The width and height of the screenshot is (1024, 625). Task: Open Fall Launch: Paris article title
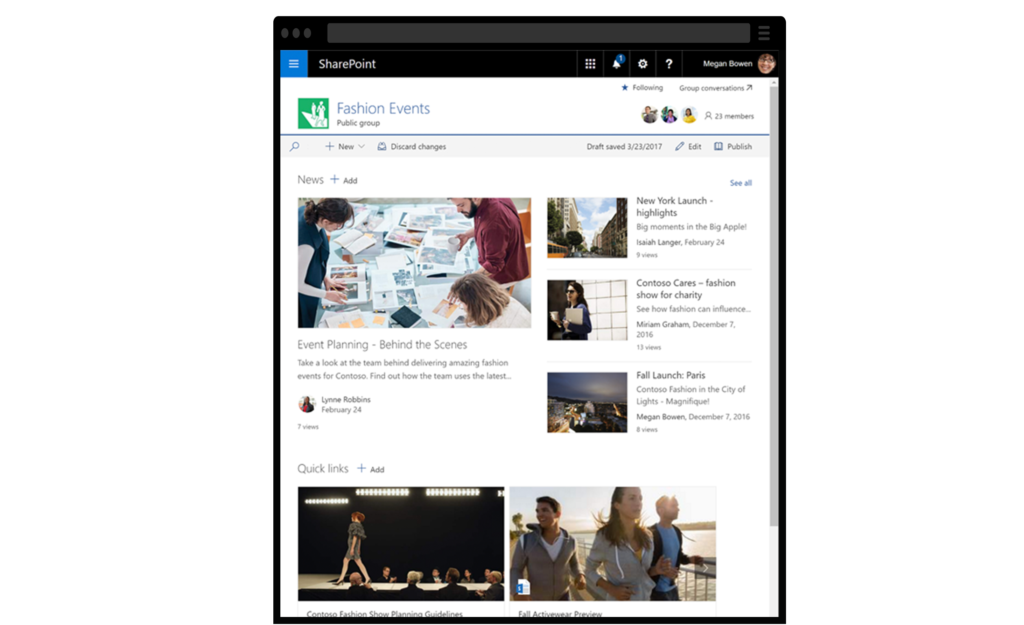(671, 375)
